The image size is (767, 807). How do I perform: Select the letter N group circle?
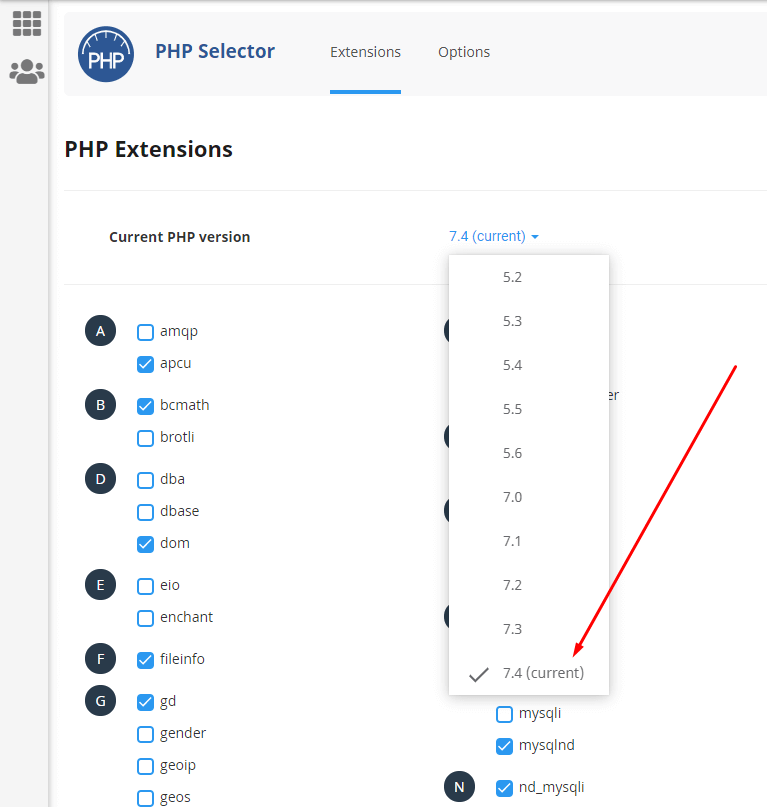[x=459, y=787]
